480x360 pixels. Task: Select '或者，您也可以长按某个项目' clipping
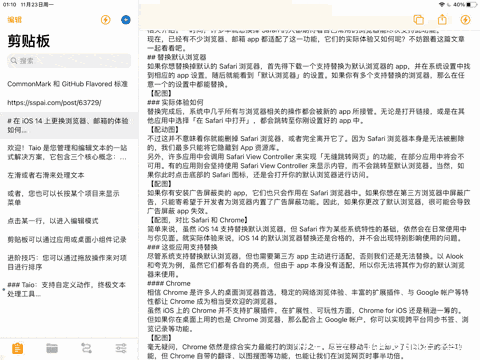[x=69, y=198]
